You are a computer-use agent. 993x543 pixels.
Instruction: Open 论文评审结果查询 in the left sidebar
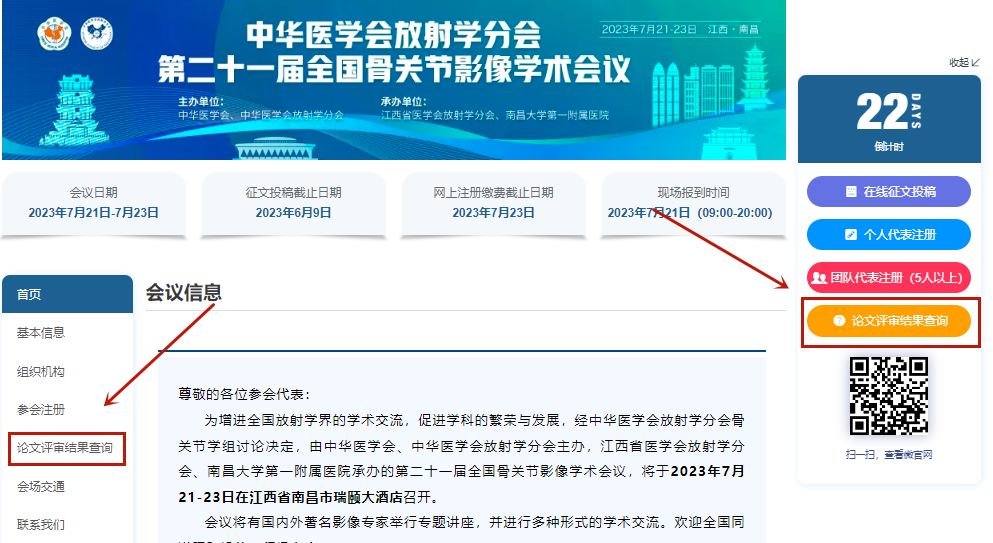65,449
